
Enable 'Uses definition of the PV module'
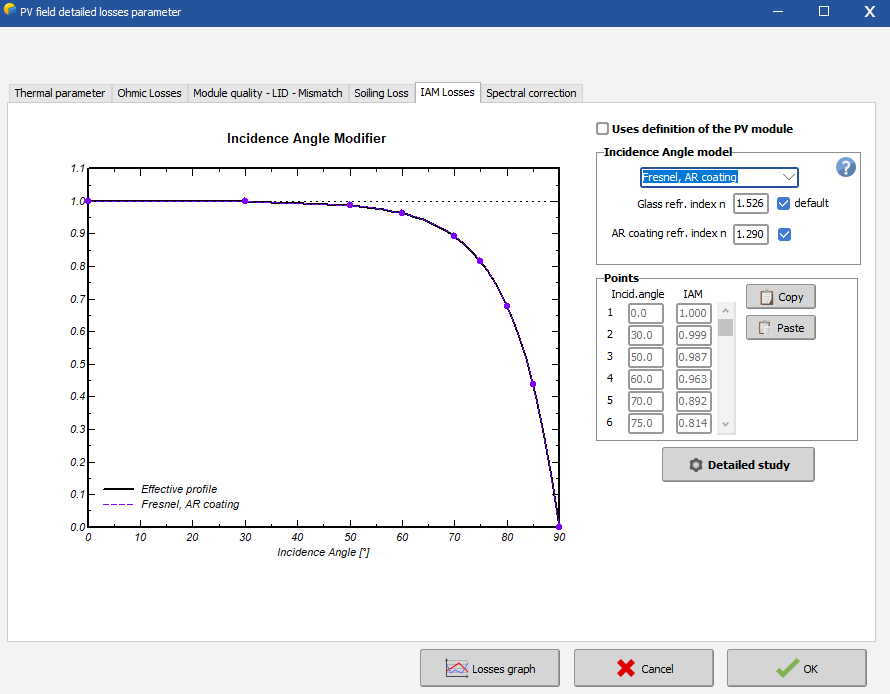coord(602,129)
